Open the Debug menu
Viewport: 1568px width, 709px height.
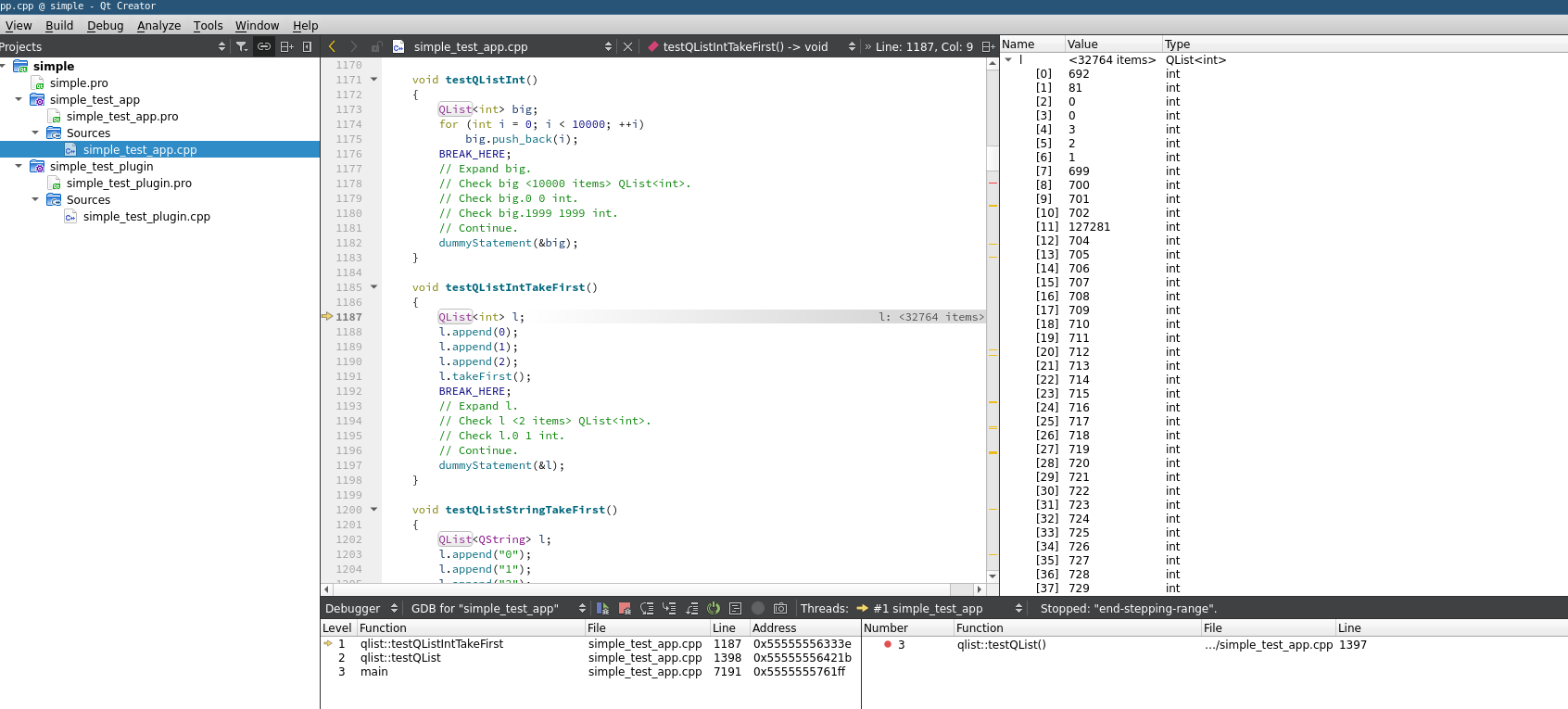(105, 26)
